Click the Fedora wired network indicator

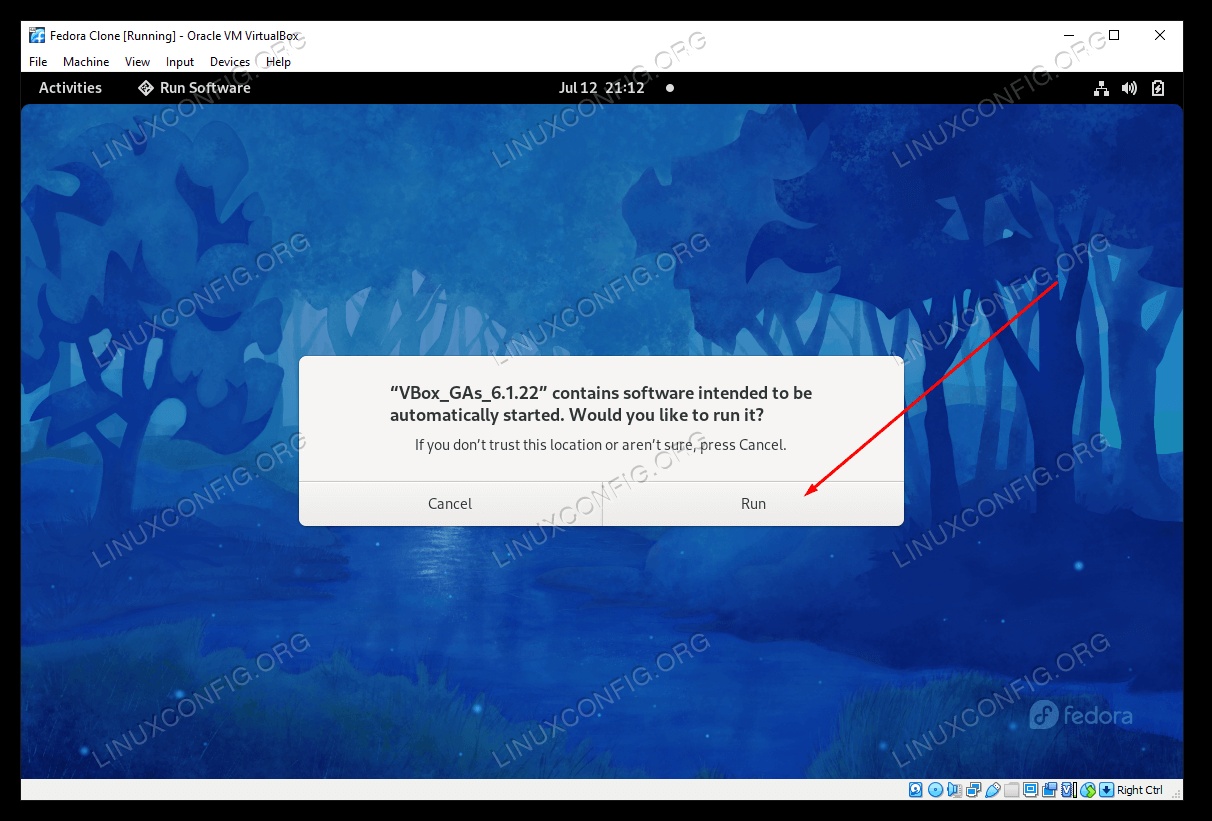coord(1101,88)
